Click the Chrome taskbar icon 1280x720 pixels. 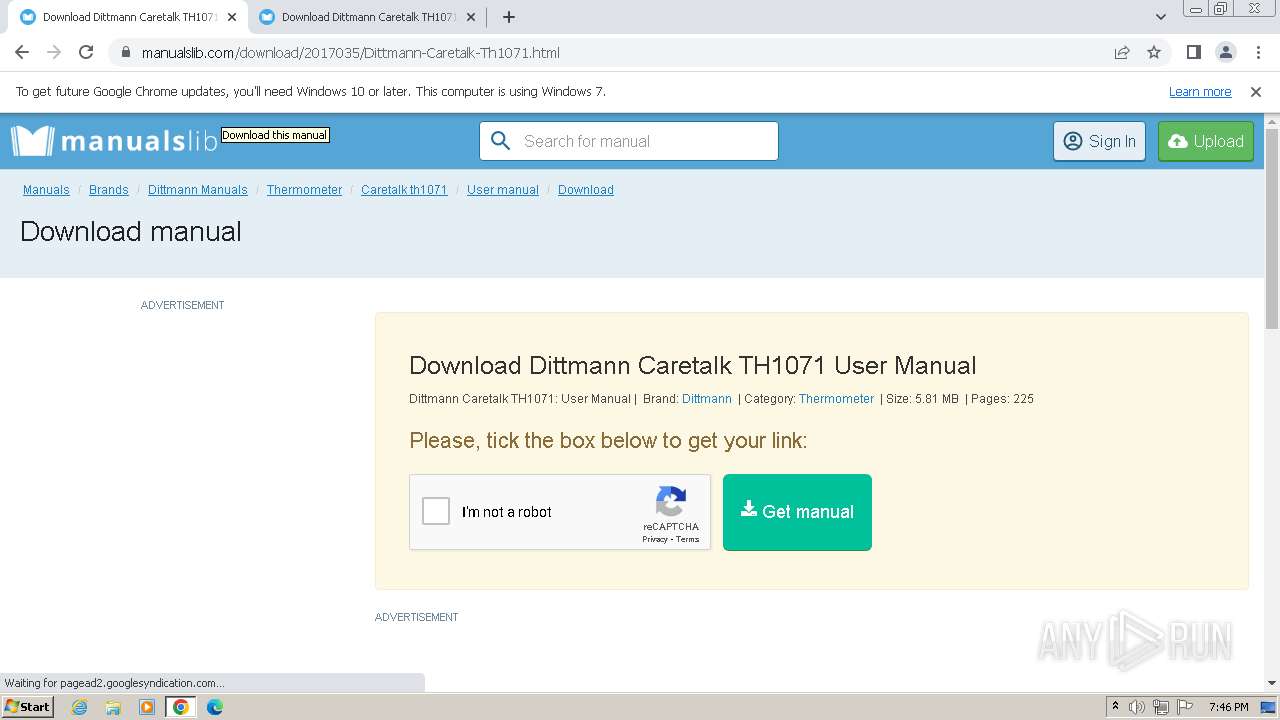point(181,707)
